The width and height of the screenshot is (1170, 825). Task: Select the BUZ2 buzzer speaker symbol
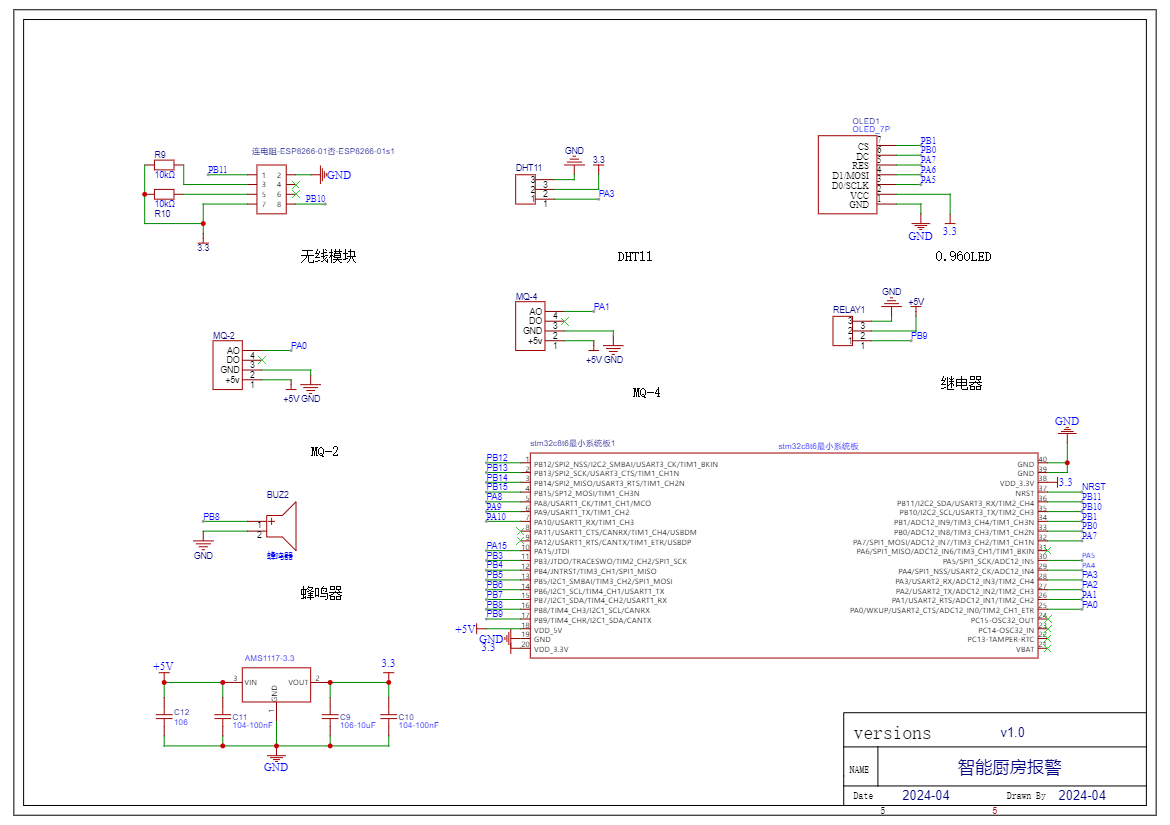(x=282, y=527)
